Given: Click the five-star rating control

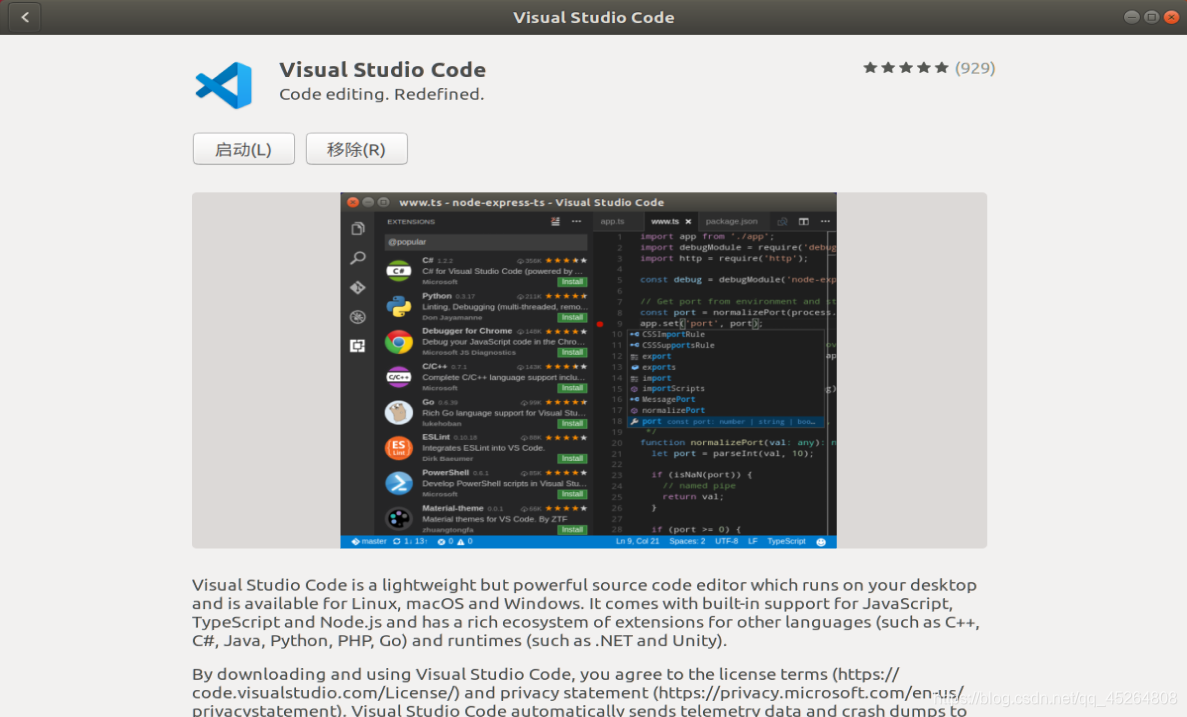Looking at the screenshot, I should pyautogui.click(x=905, y=67).
